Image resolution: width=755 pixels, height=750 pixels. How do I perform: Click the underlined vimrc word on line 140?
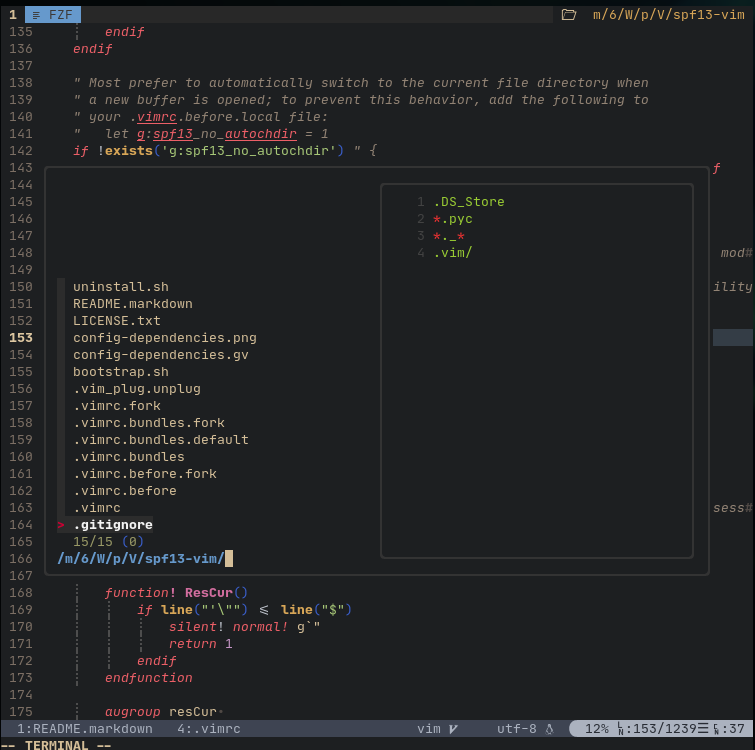click(156, 117)
